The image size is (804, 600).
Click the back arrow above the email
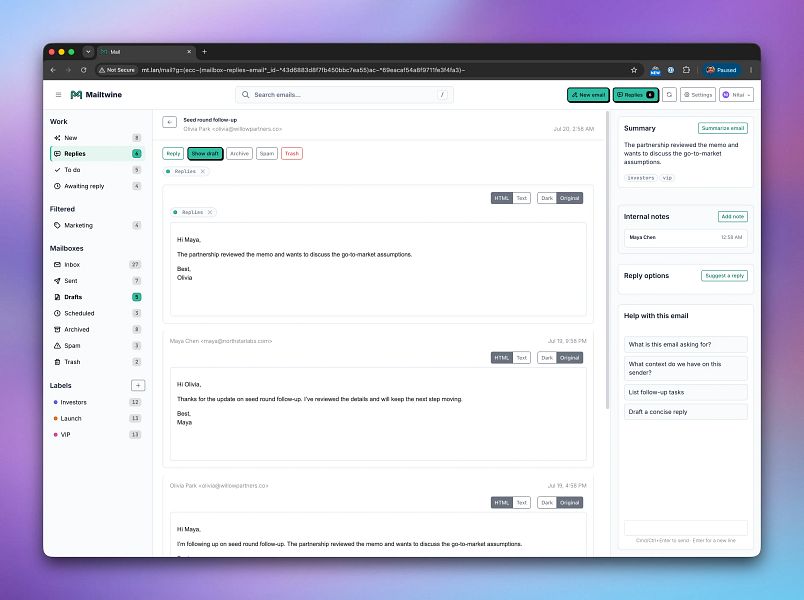click(x=170, y=122)
